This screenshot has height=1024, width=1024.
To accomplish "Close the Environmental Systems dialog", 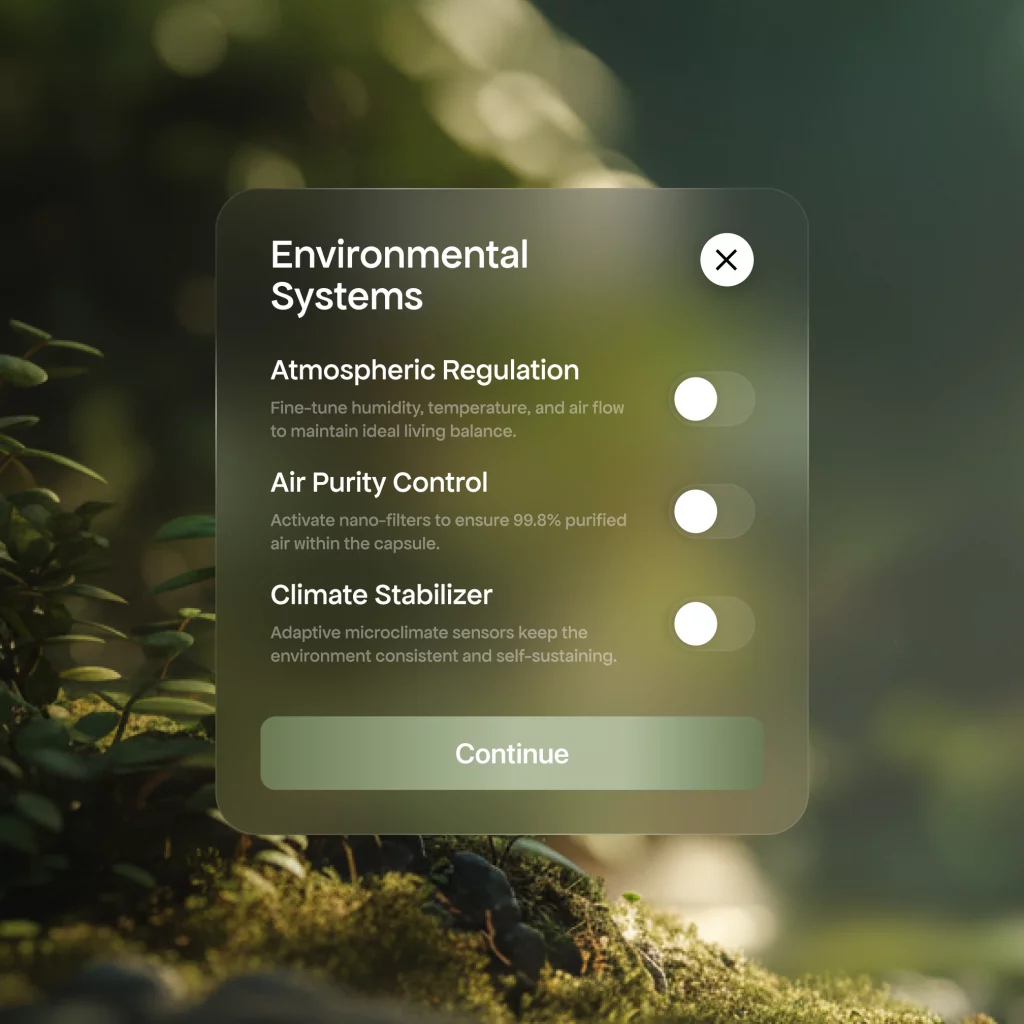I will (726, 260).
